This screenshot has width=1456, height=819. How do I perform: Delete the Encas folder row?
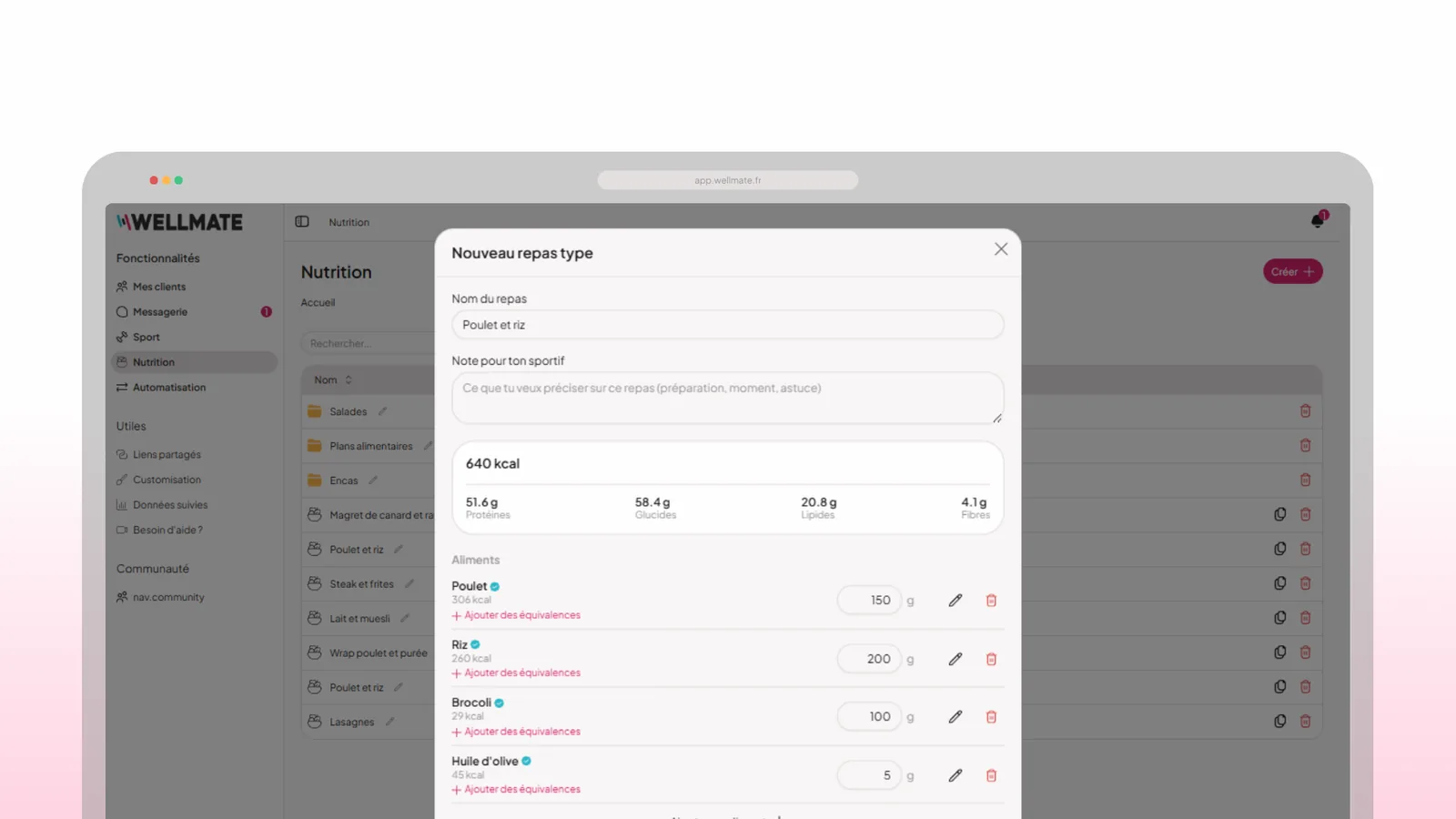coord(1306,480)
